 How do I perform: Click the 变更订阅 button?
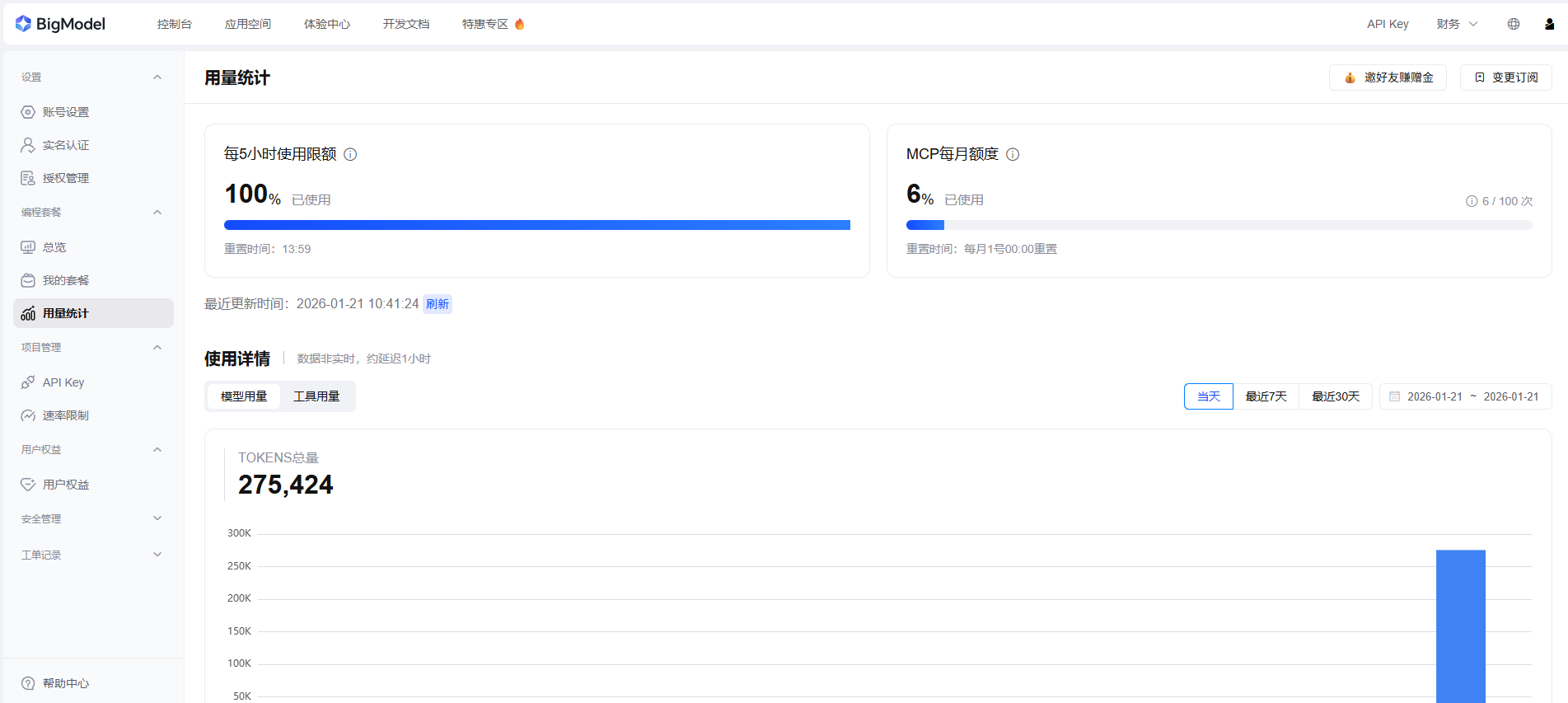click(1505, 77)
